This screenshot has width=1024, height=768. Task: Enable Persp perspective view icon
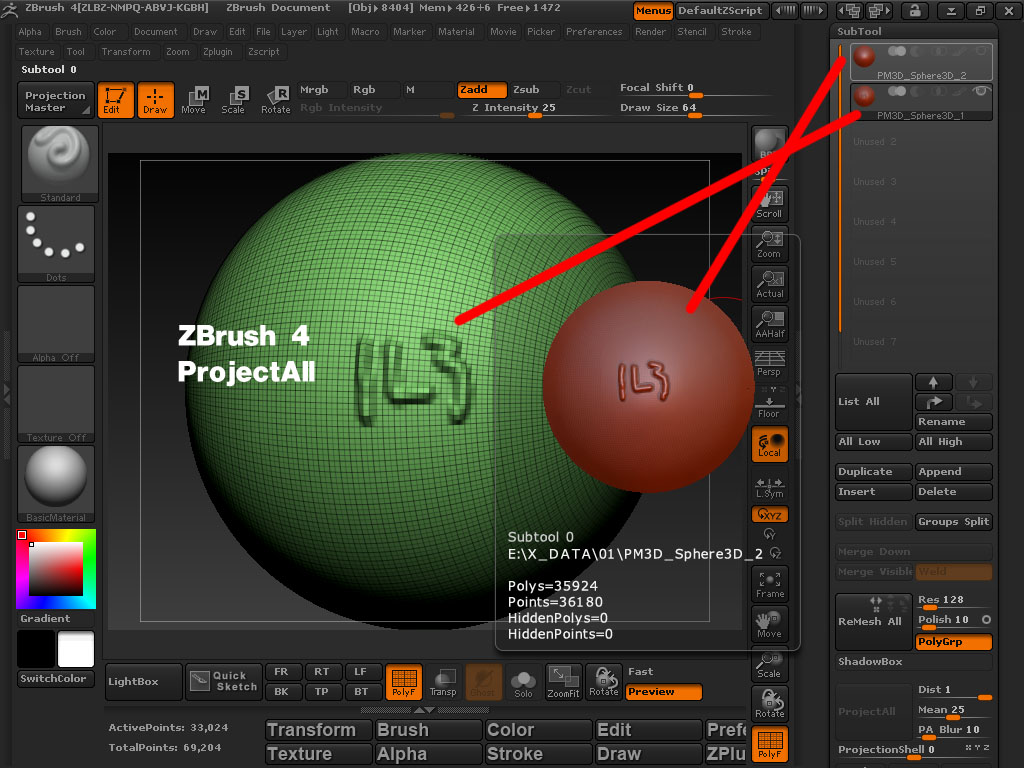(769, 364)
